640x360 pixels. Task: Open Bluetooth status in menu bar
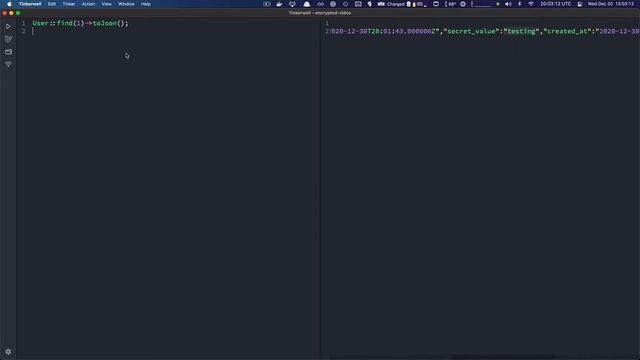coord(520,4)
